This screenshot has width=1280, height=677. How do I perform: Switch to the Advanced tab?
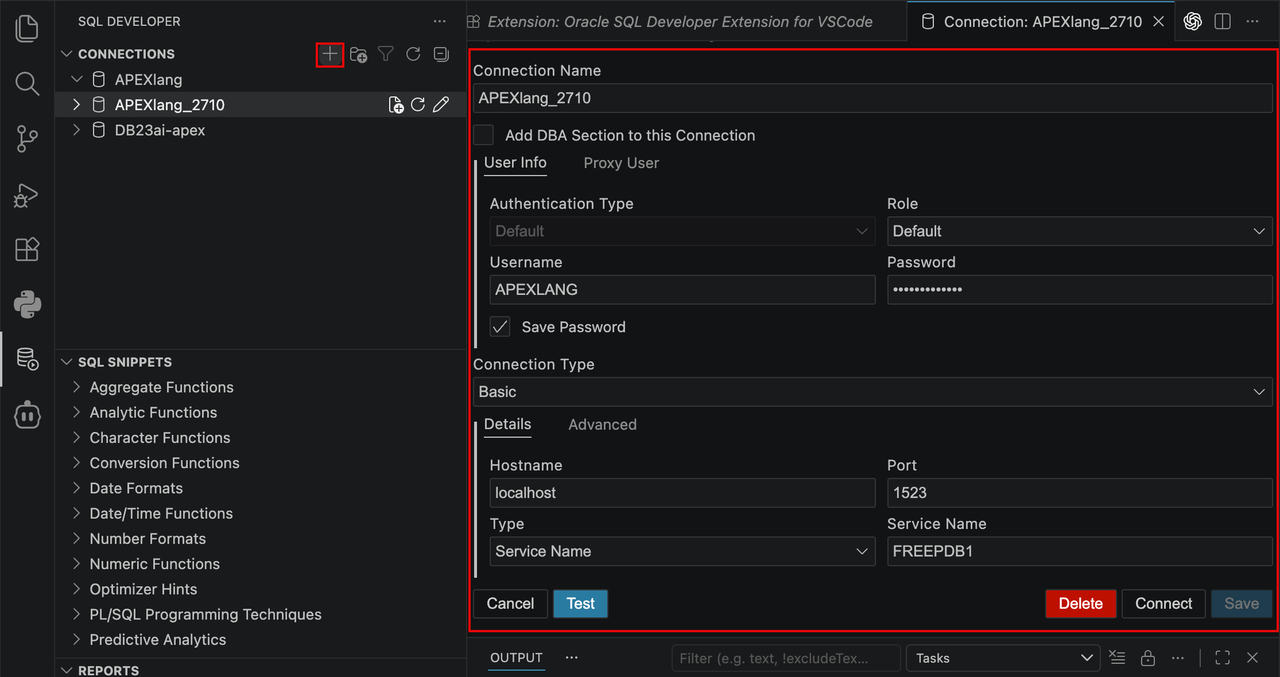[x=602, y=425]
